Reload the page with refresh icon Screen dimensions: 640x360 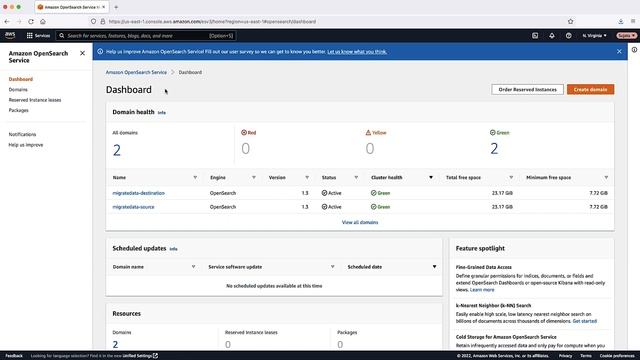[x=31, y=21]
